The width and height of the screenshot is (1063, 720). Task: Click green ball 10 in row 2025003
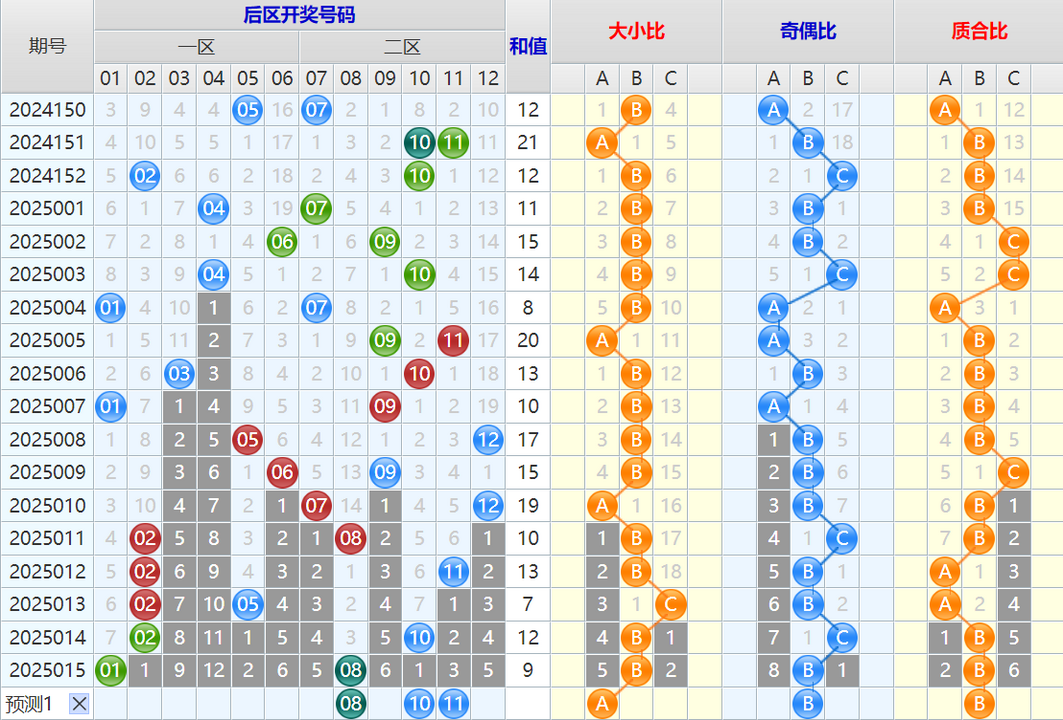[x=419, y=274]
